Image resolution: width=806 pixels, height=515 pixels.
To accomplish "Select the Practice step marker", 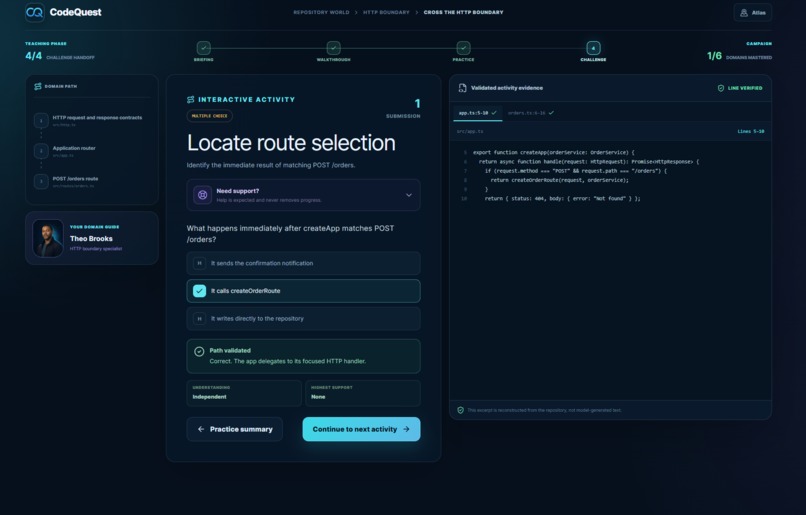I will tap(463, 48).
